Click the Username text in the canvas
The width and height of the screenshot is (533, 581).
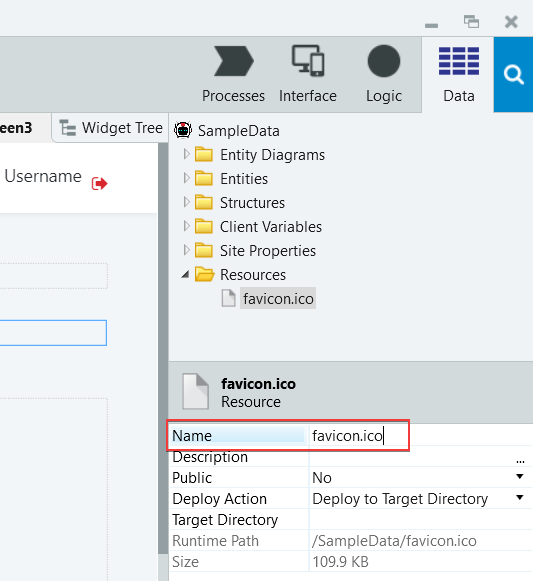(x=43, y=176)
